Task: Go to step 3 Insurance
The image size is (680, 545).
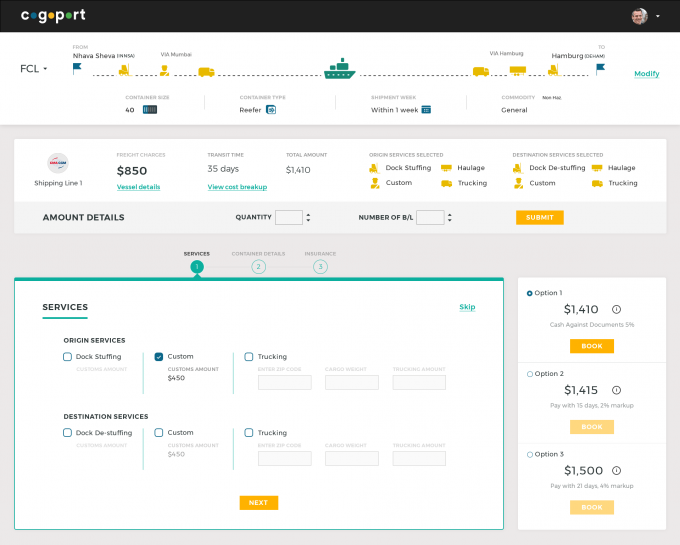Action: point(320,267)
